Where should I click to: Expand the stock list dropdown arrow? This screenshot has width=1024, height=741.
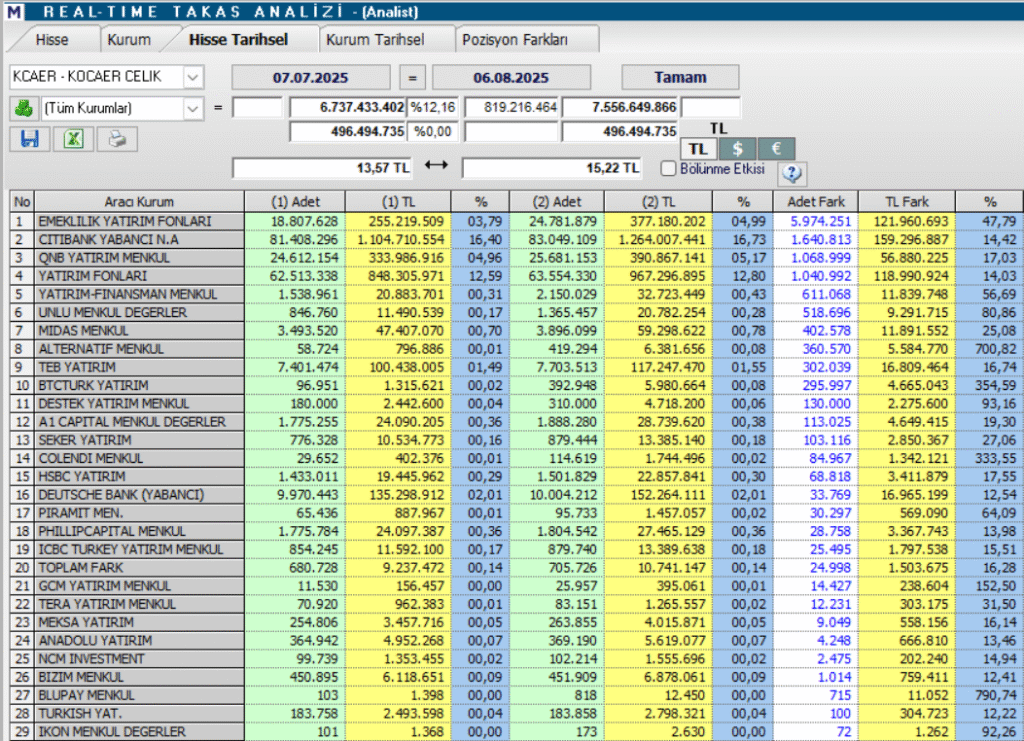click(193, 76)
